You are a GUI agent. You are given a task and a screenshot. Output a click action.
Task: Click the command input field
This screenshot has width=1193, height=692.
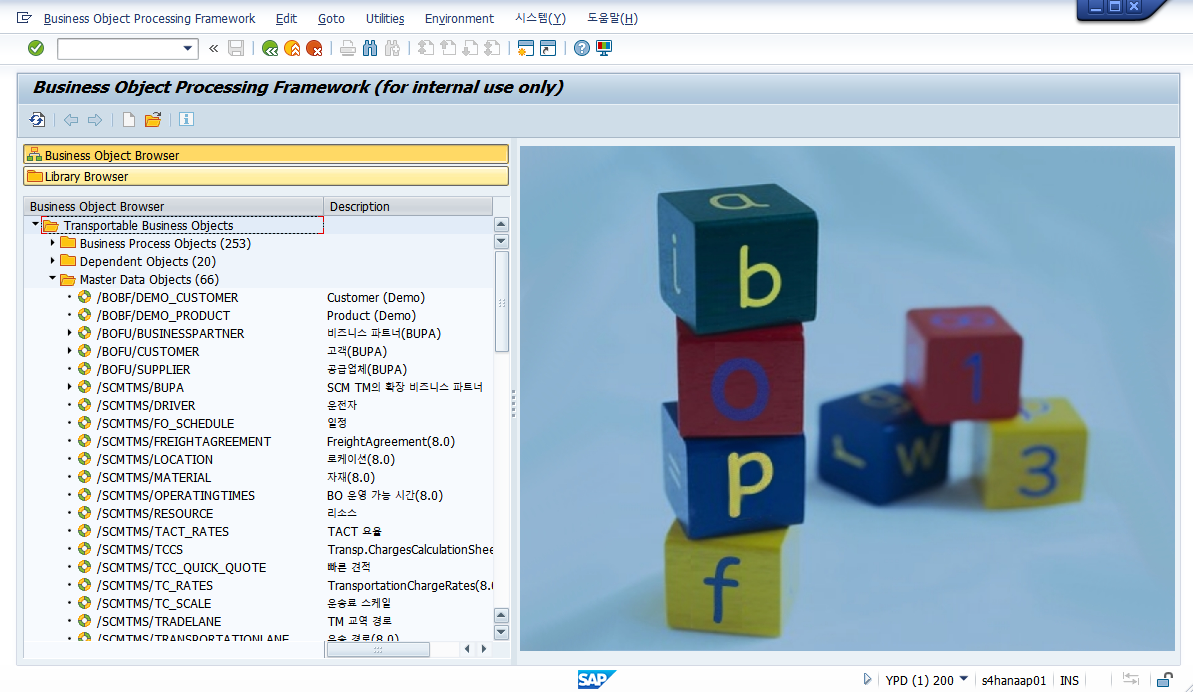(x=119, y=49)
